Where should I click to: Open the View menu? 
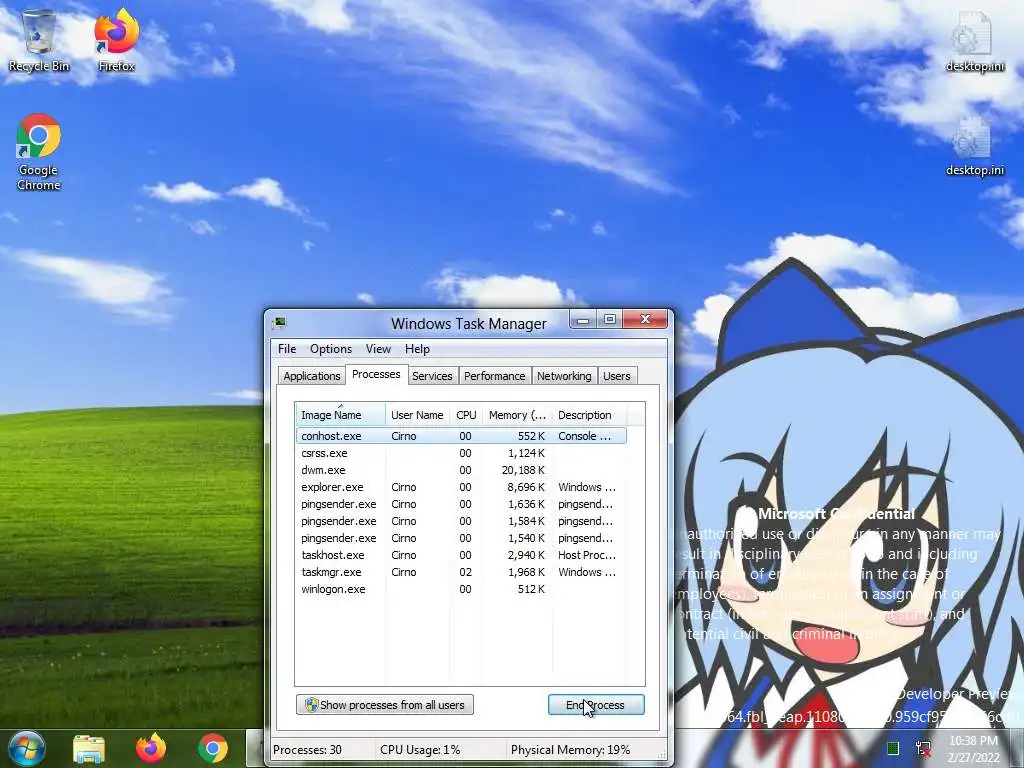coord(378,349)
